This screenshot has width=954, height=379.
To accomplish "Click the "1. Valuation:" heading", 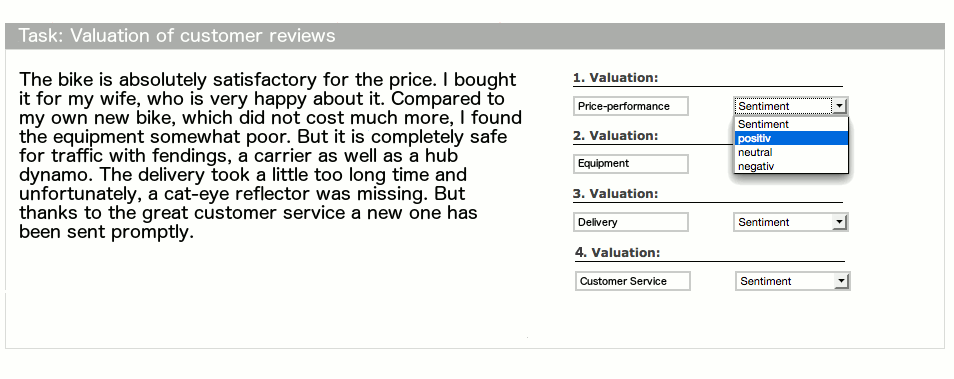I will 615,78.
